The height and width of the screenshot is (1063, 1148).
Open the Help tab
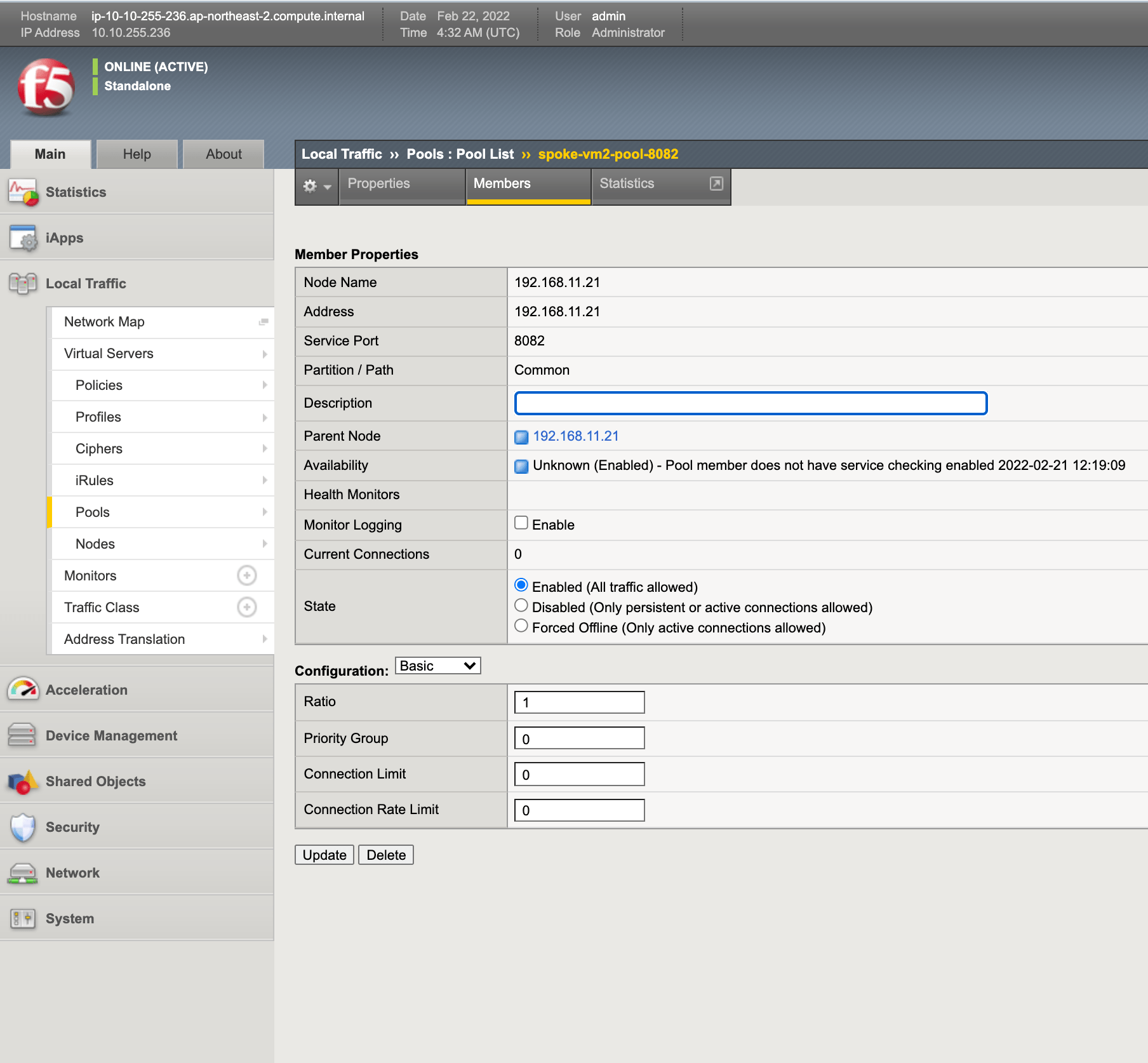click(x=137, y=154)
